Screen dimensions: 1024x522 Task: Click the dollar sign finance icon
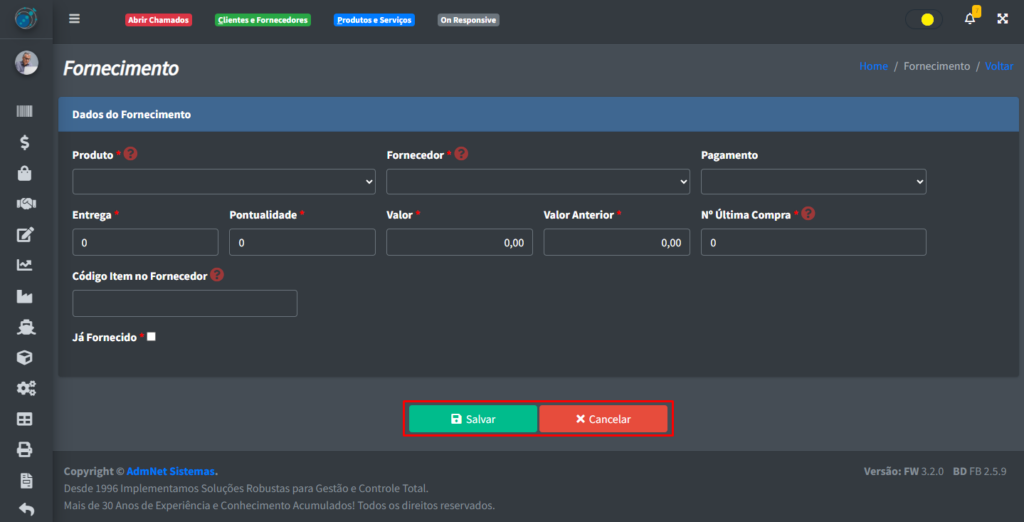point(25,143)
